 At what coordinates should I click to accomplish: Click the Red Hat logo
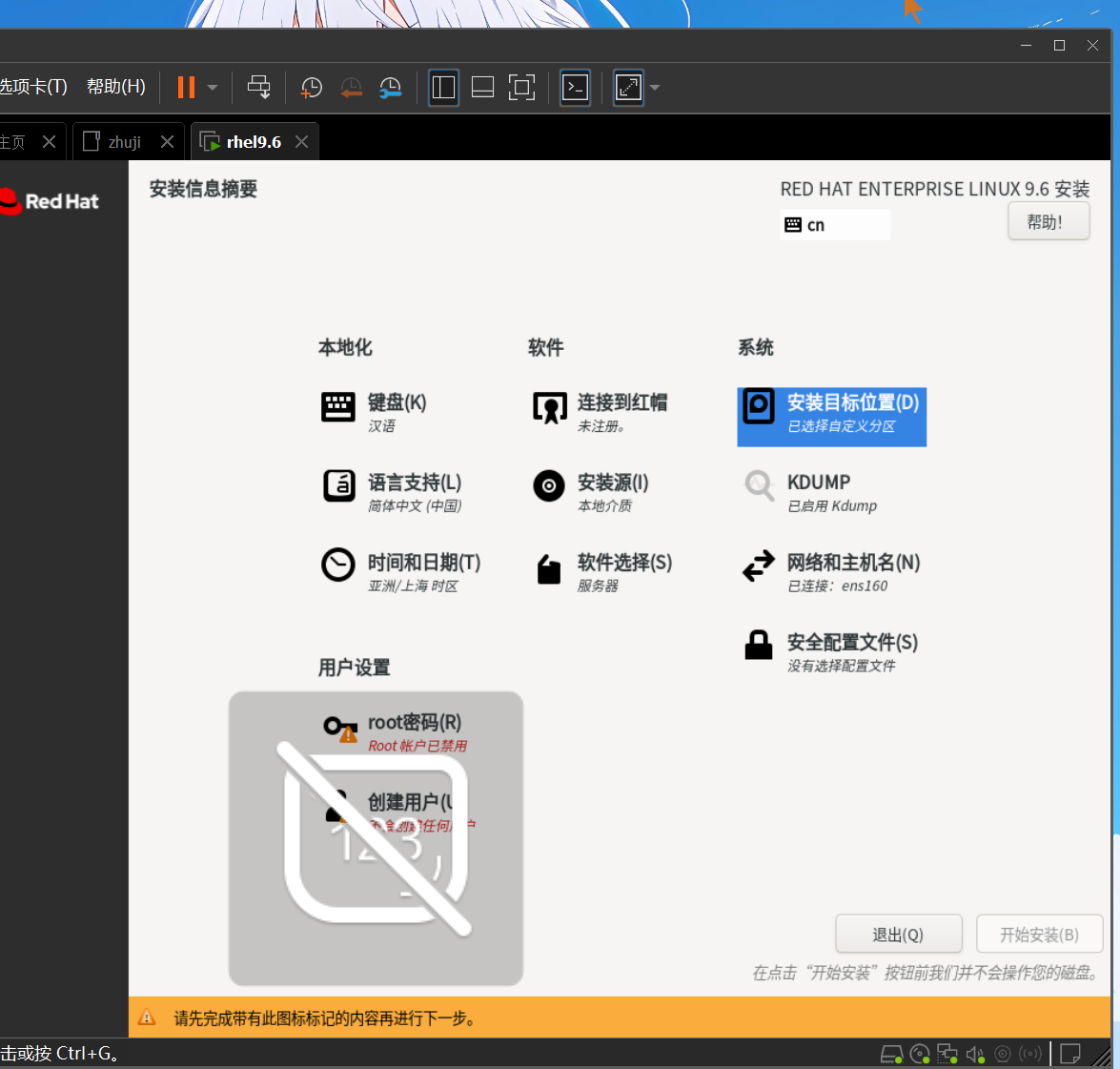click(50, 201)
